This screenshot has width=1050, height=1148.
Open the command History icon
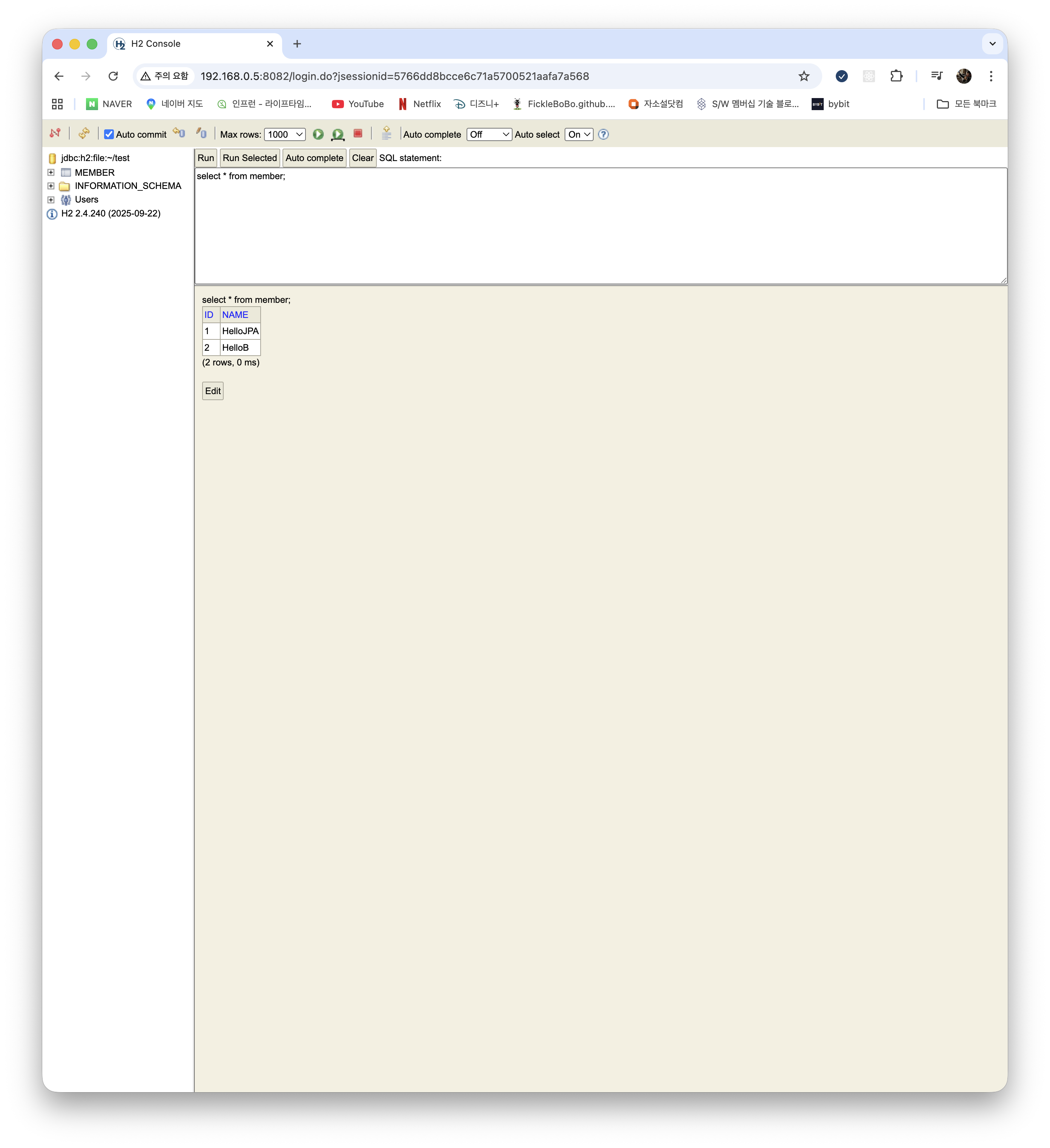(386, 133)
